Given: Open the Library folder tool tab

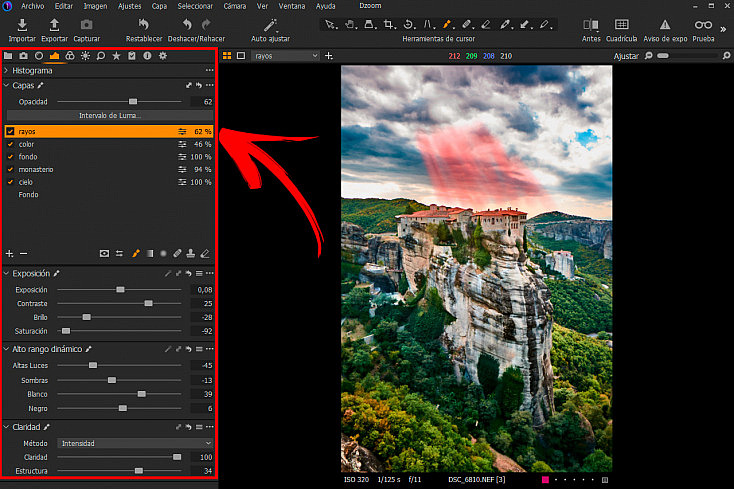Looking at the screenshot, I should 8,56.
